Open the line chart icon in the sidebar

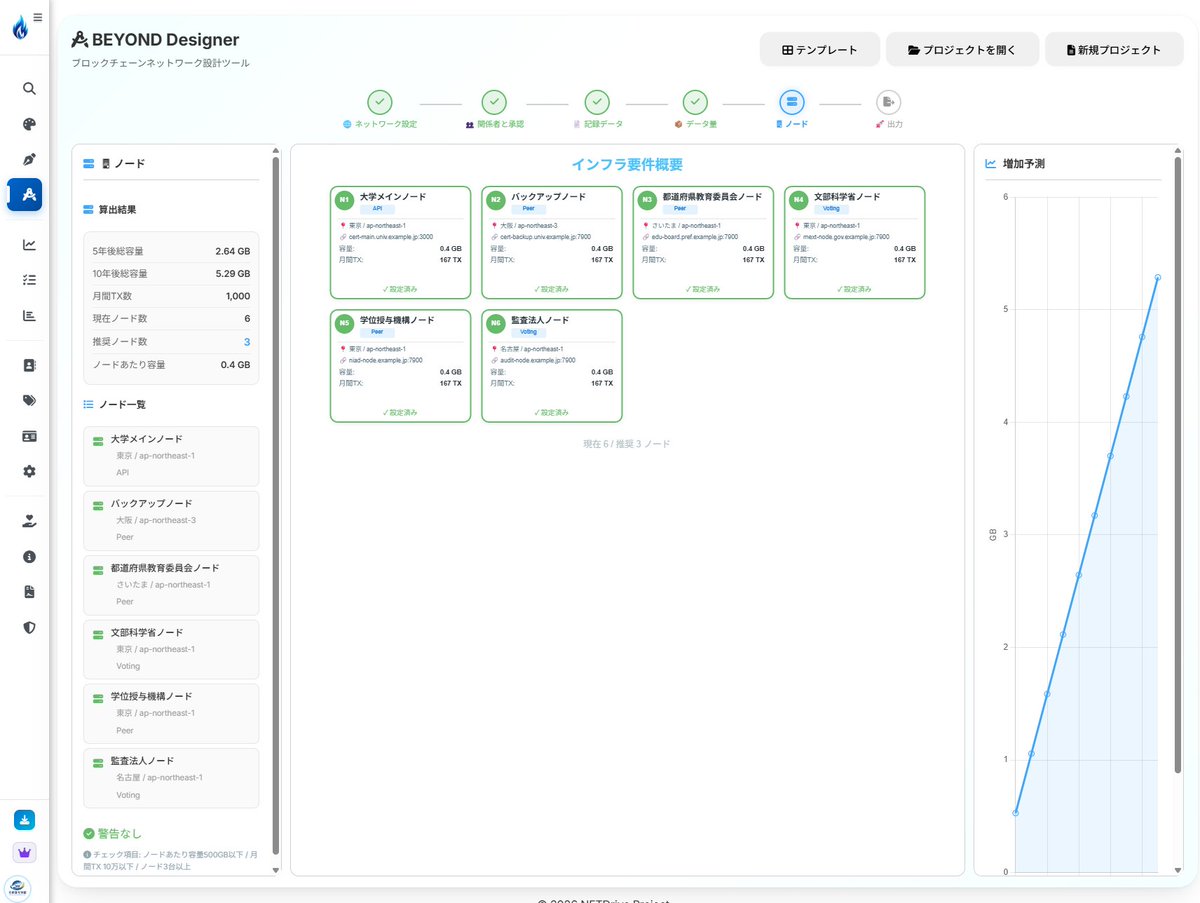coord(29,245)
